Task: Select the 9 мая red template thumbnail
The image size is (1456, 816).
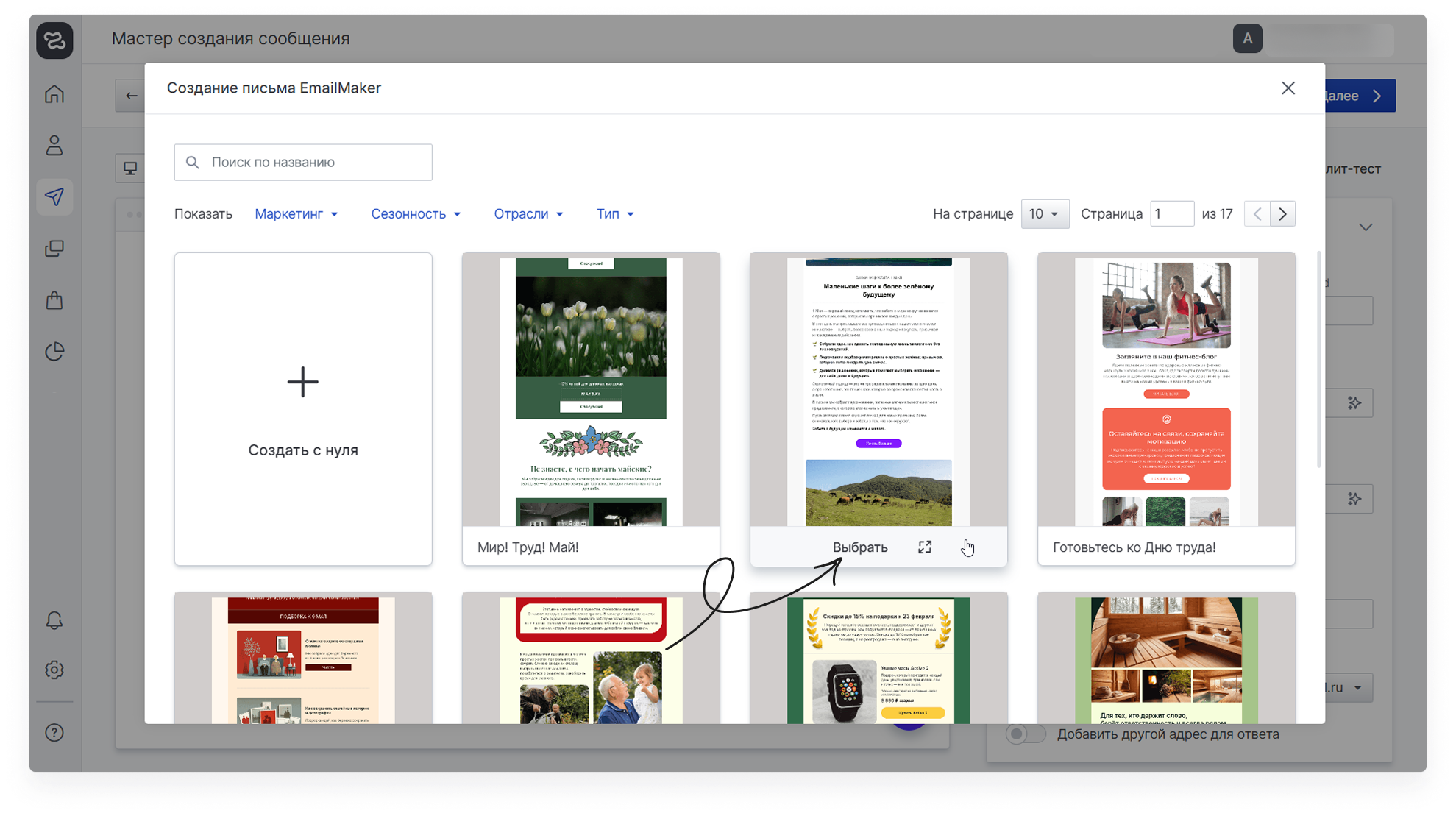Action: click(x=303, y=659)
